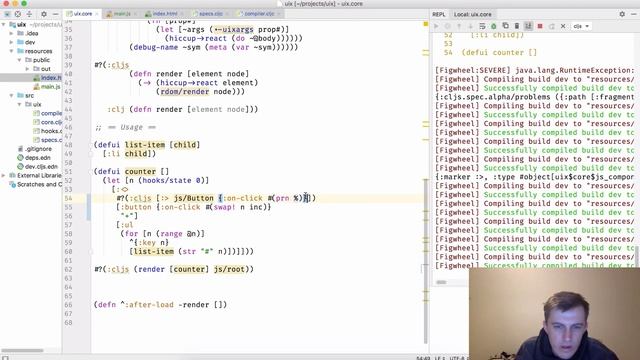640x360 pixels.
Task: Collapse the uix project root node
Action: [x=4, y=24]
